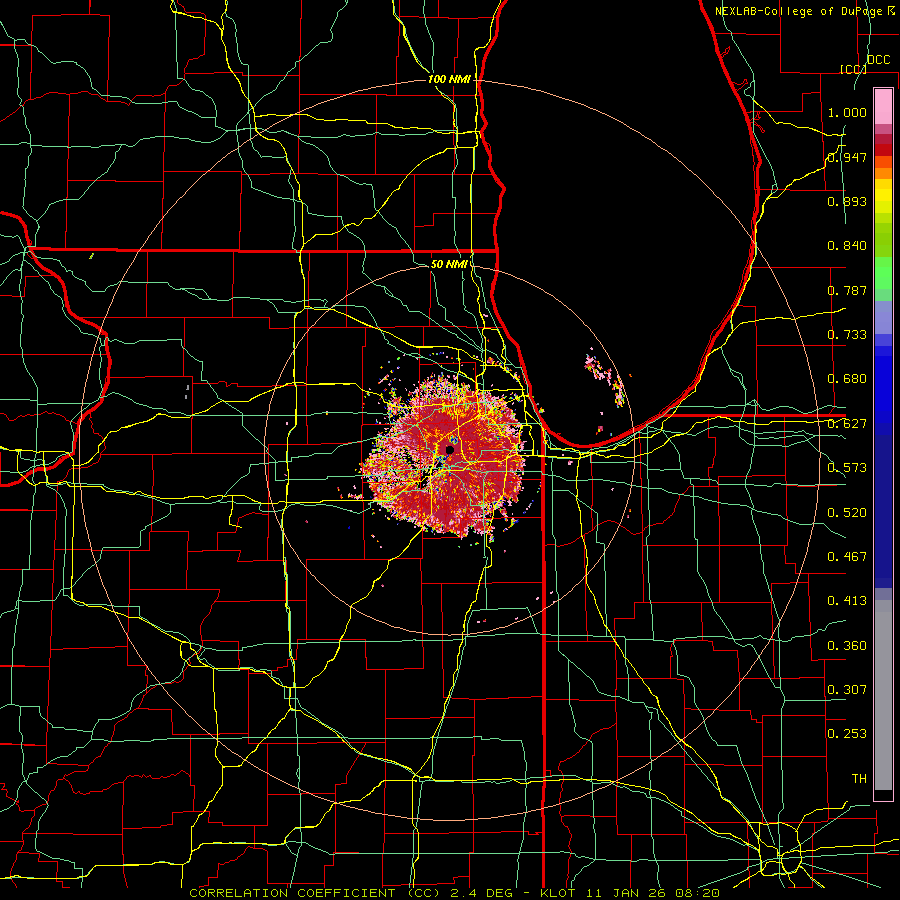Click the gray lower color bar segment
This screenshot has width=900, height=900.
point(883,695)
